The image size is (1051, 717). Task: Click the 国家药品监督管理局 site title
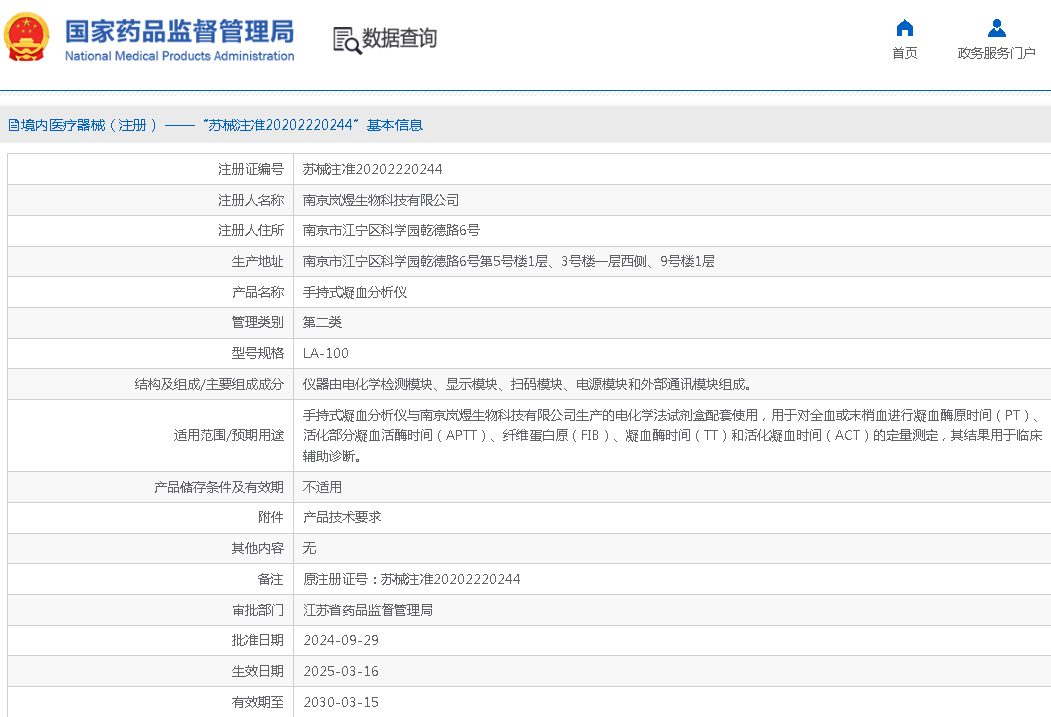click(179, 31)
